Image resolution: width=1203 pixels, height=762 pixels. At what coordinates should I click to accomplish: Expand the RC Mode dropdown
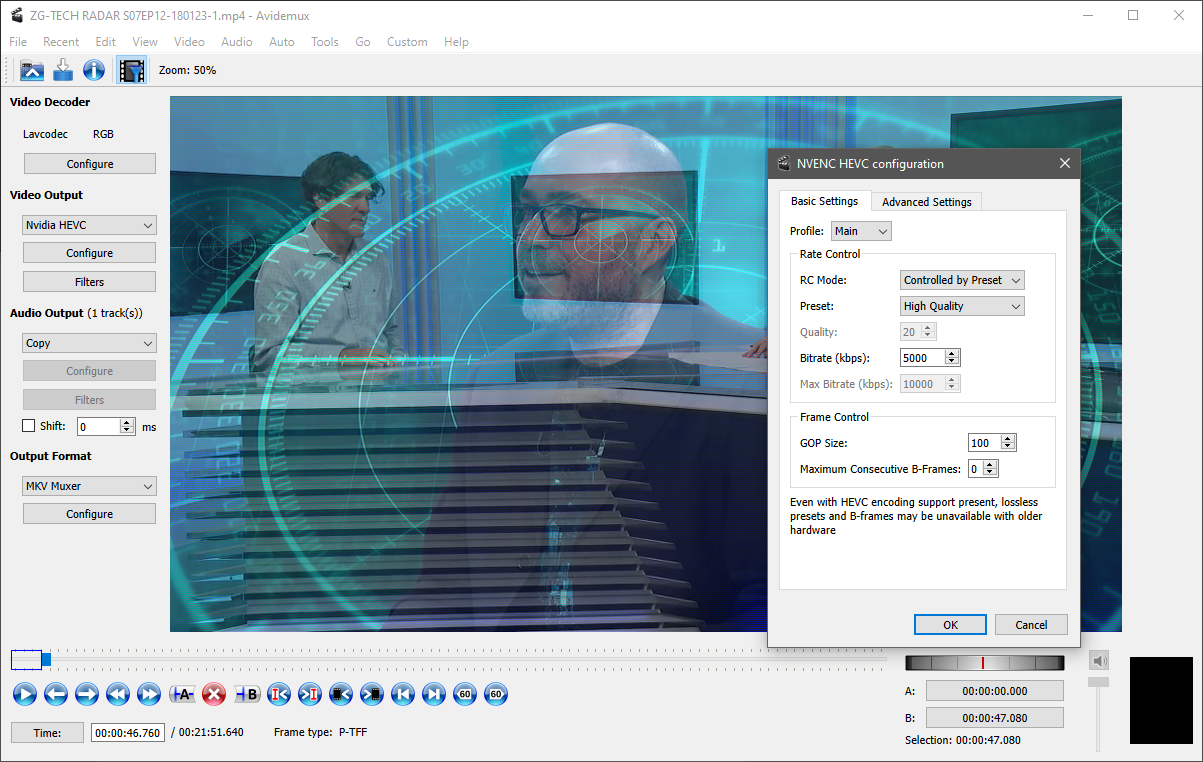pyautogui.click(x=962, y=281)
